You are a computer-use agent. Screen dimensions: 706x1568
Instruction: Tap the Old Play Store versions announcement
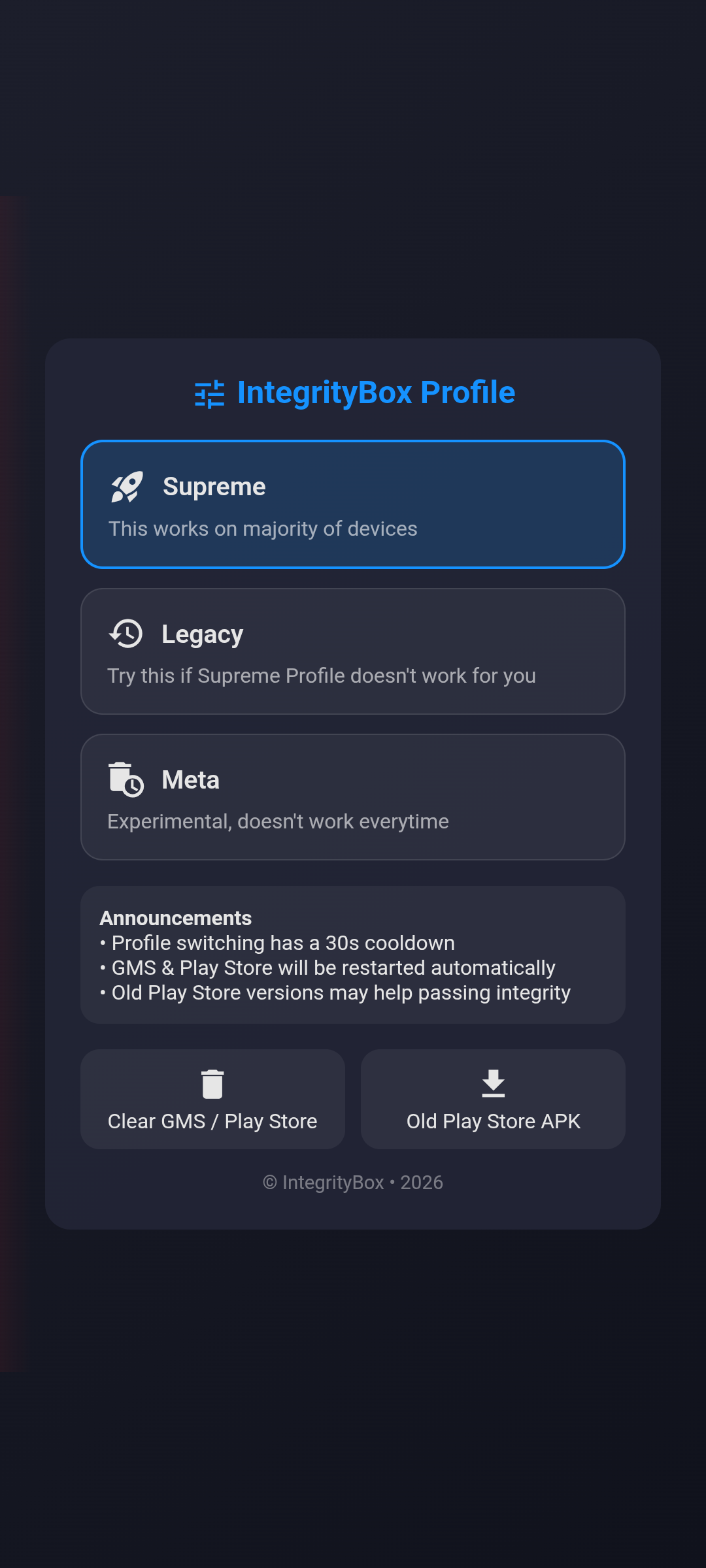tap(341, 992)
